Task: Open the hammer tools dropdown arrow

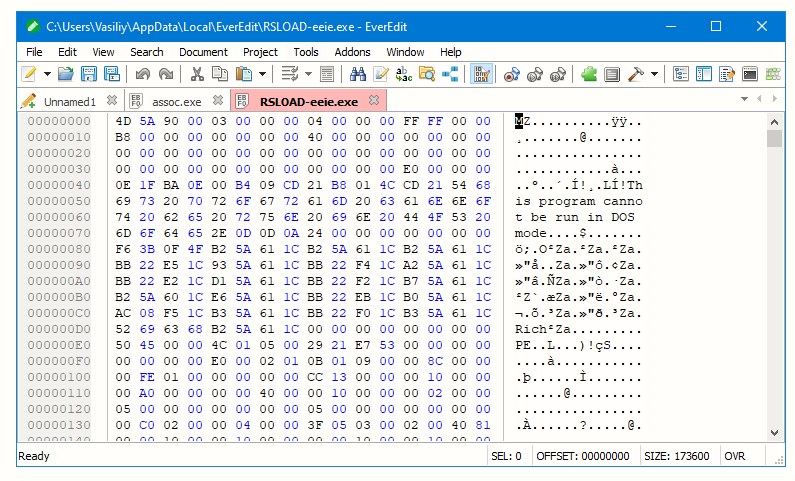Action: [x=655, y=75]
